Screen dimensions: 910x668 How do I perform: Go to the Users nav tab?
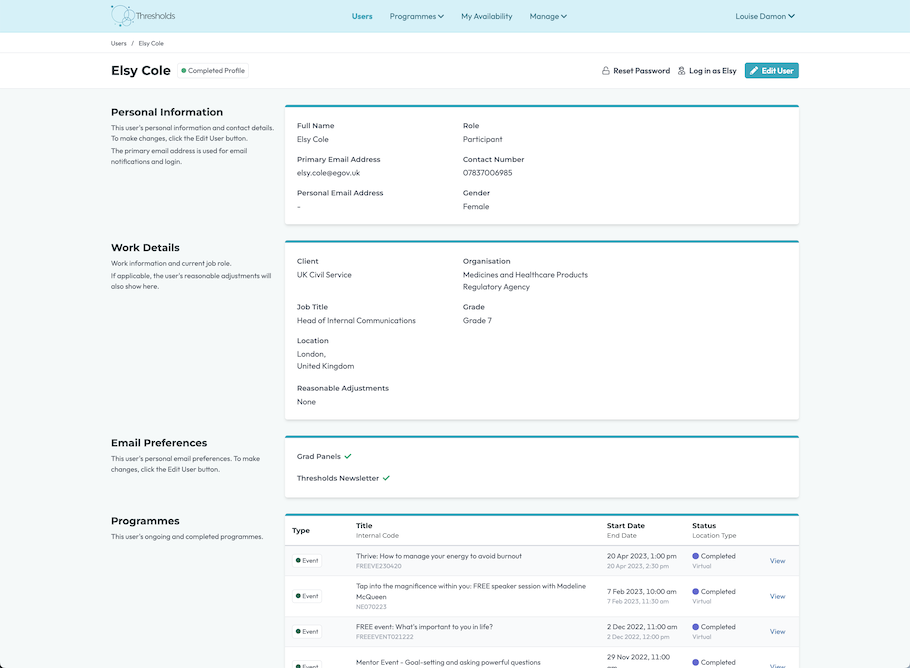click(x=362, y=16)
